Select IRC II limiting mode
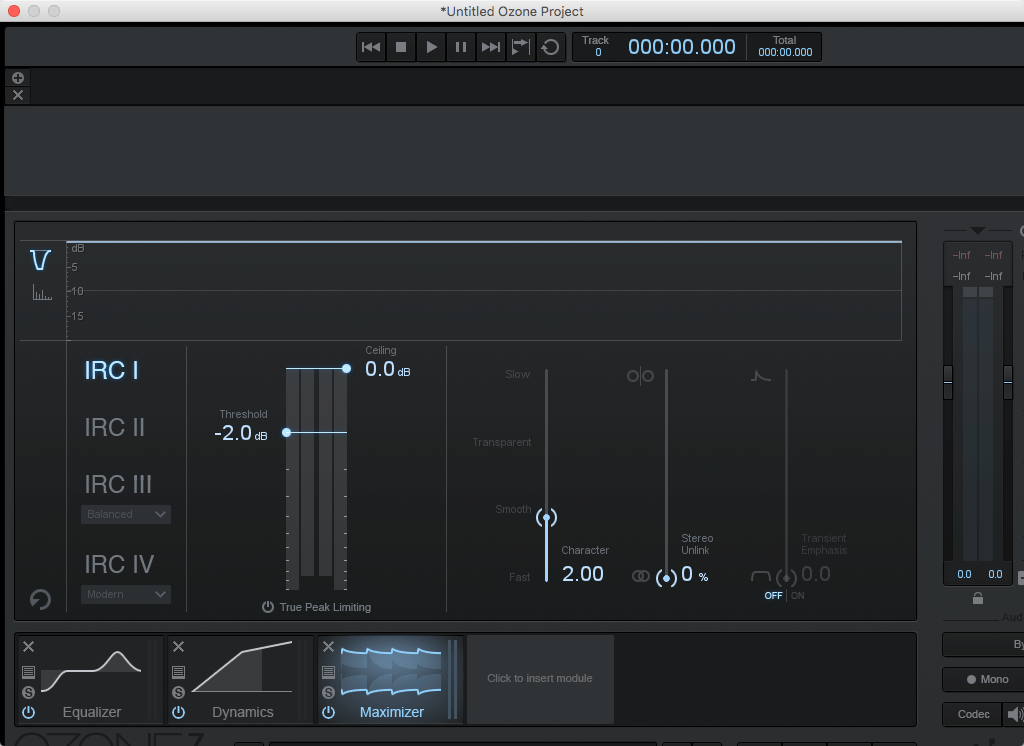1024x746 pixels. [x=114, y=427]
